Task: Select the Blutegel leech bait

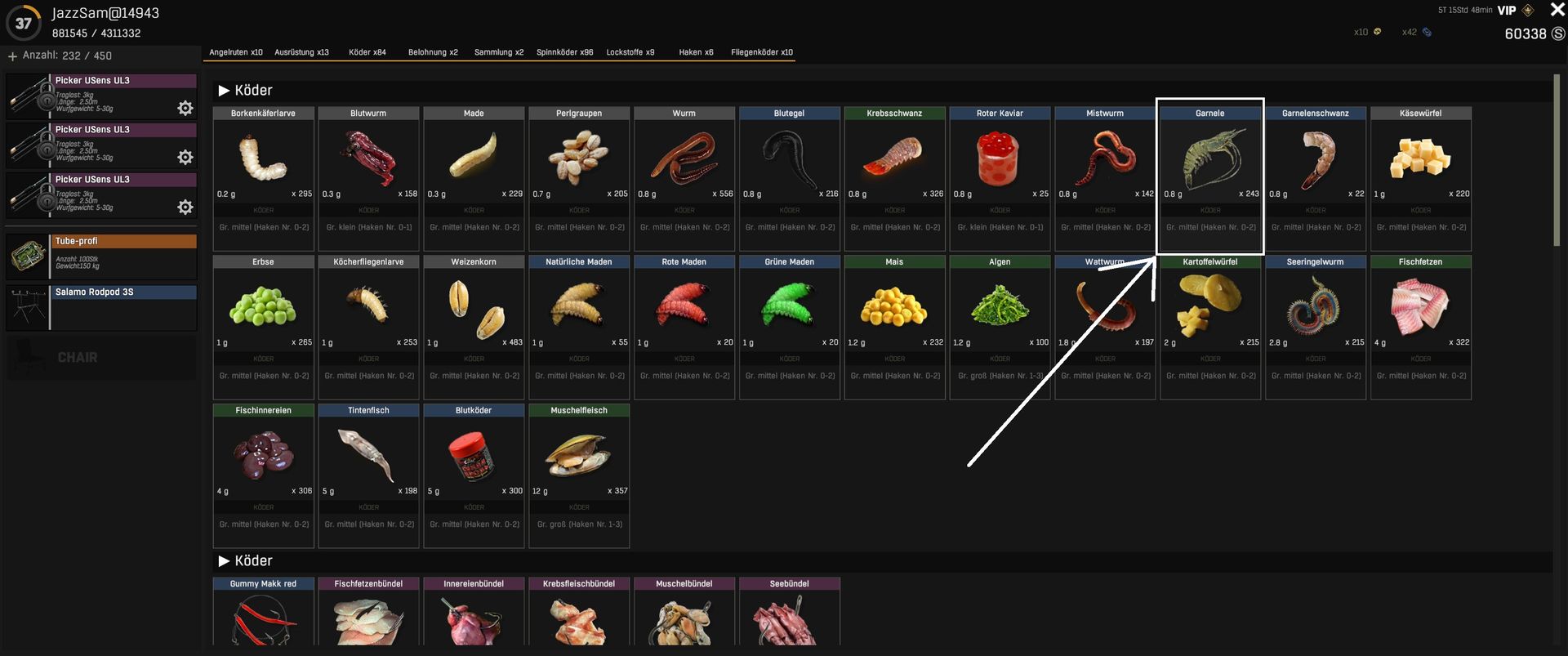Action: pos(789,178)
